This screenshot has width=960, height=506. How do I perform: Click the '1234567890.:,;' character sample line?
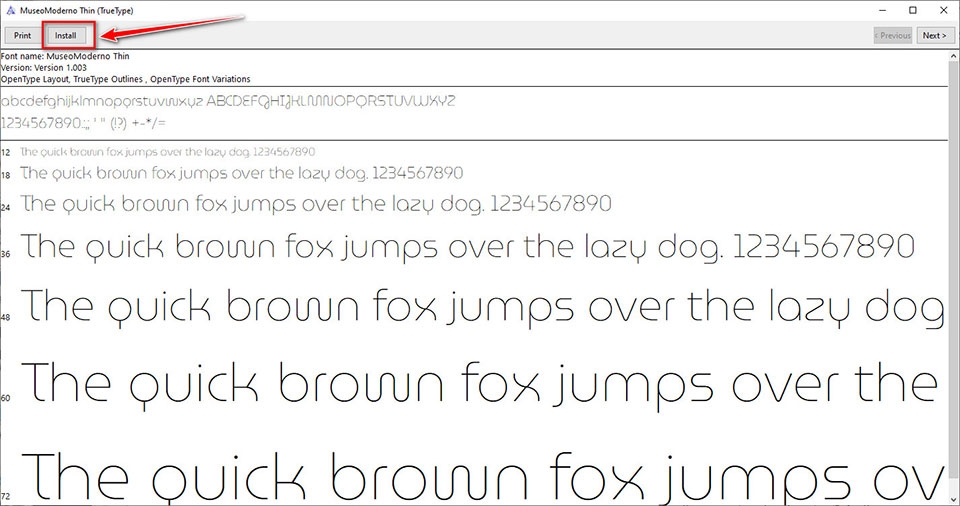click(83, 123)
